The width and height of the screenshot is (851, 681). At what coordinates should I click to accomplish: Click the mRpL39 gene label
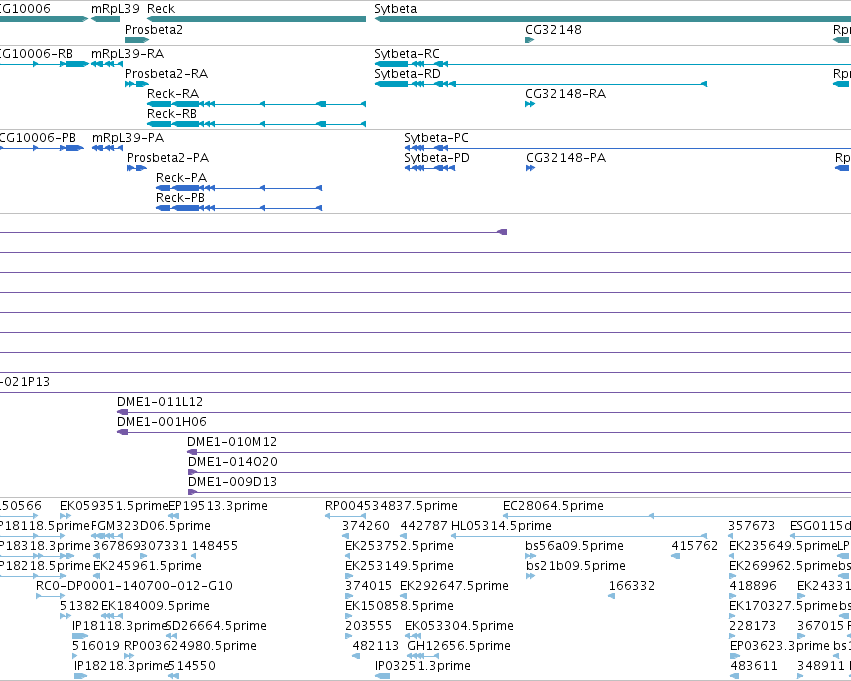pos(115,9)
